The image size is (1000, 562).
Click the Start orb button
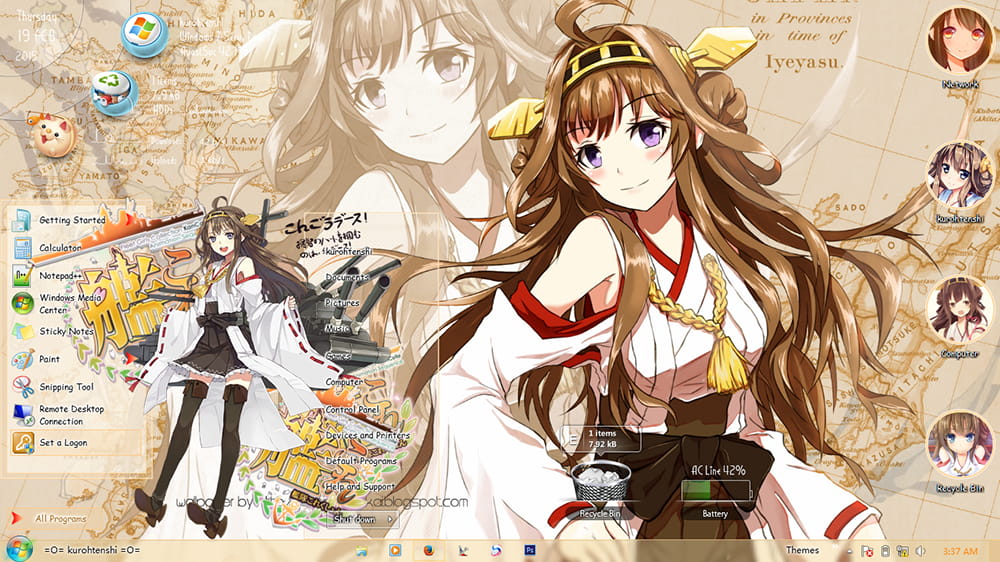19,548
